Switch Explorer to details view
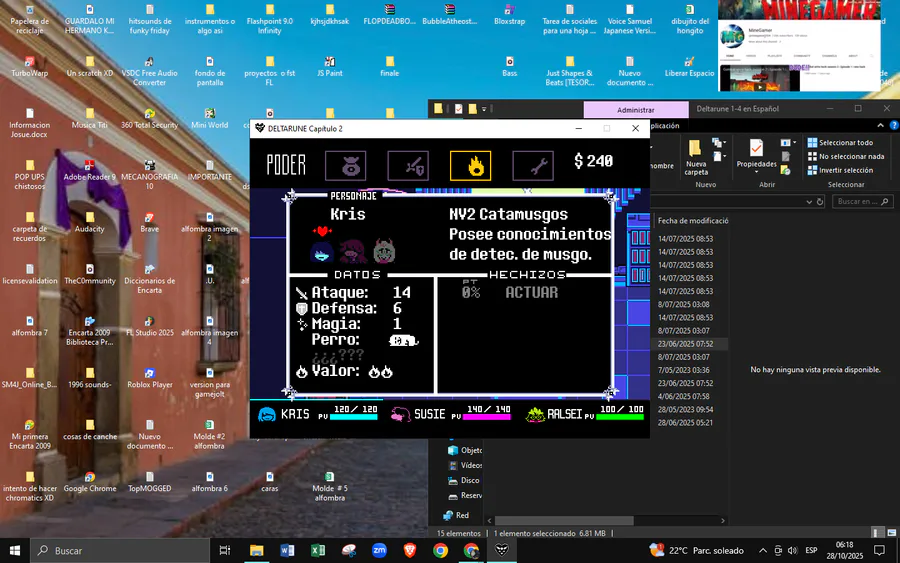The height and width of the screenshot is (563, 900). pyautogui.click(x=878, y=533)
